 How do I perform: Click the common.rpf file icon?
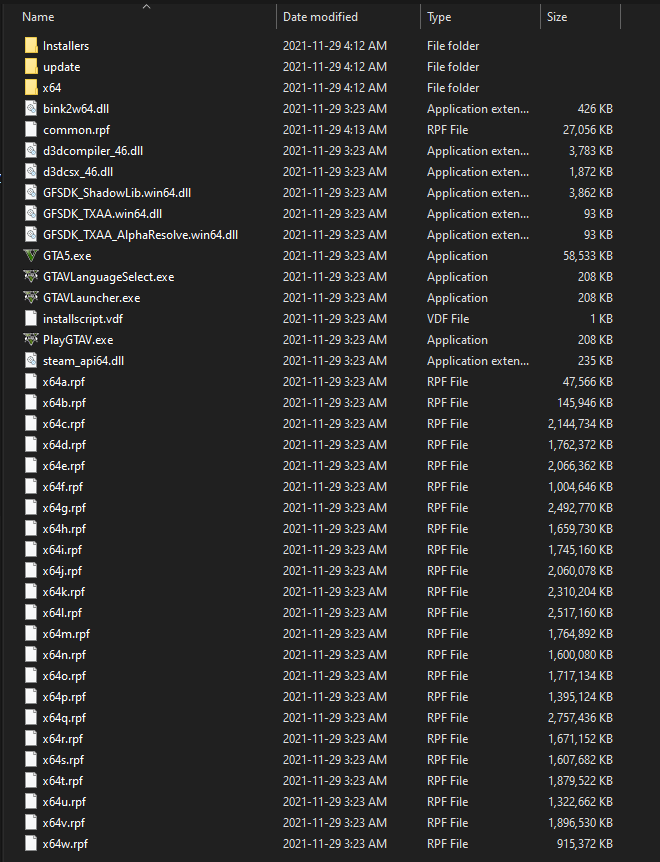(x=31, y=130)
